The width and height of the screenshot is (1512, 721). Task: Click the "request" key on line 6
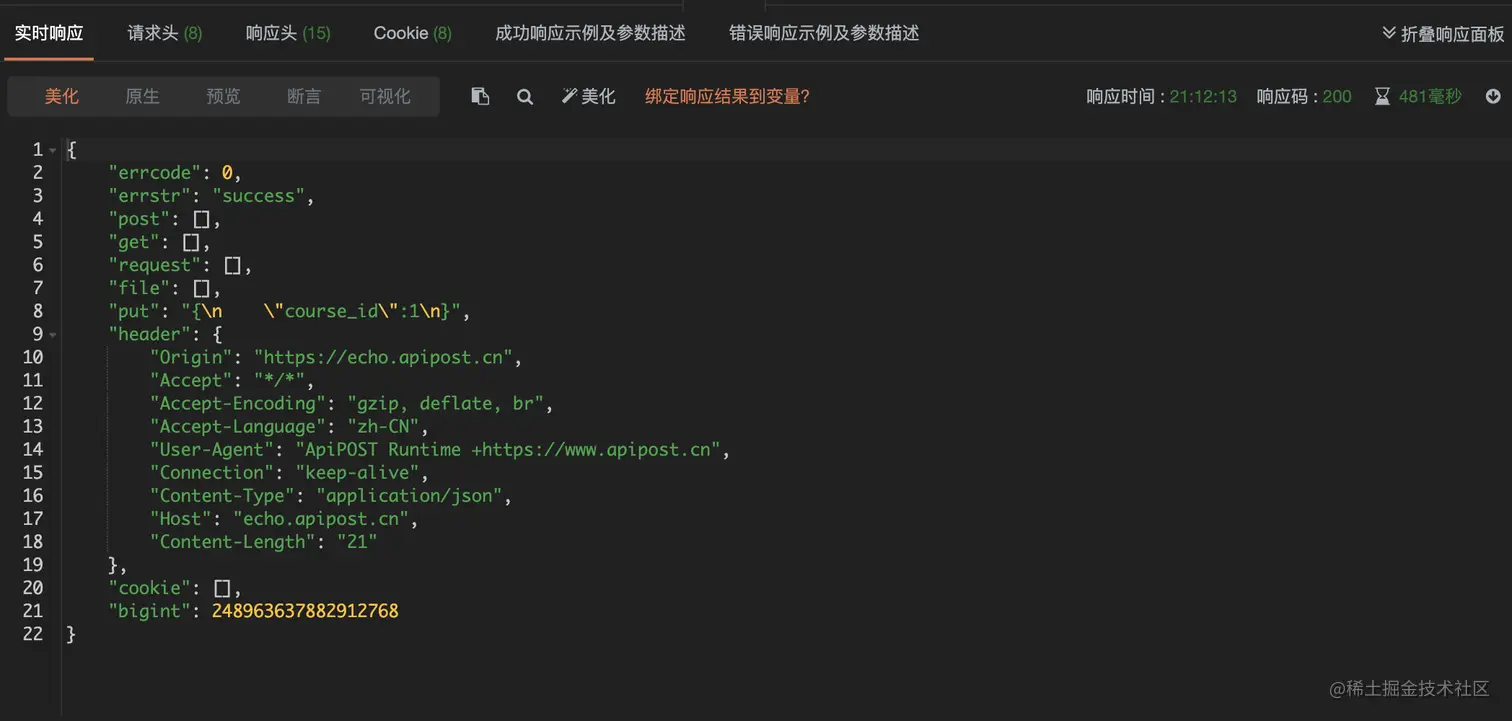(x=155, y=265)
